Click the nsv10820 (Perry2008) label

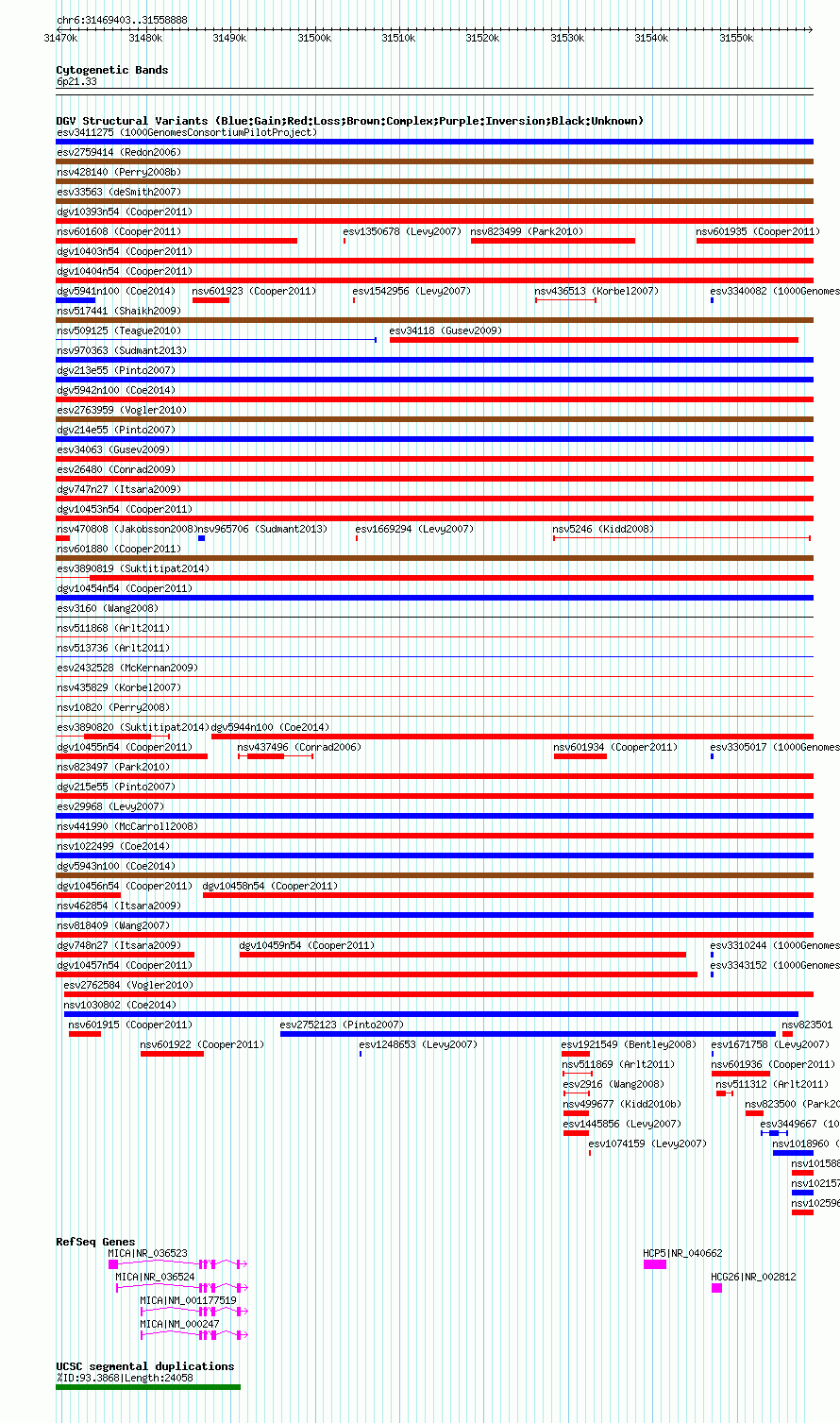(112, 707)
